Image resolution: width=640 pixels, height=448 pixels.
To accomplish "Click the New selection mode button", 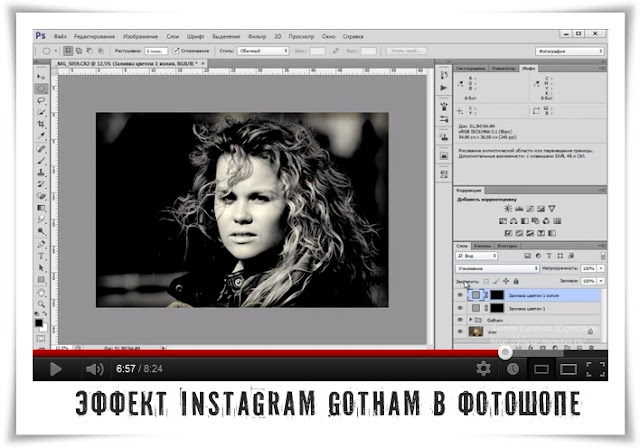I will point(68,51).
